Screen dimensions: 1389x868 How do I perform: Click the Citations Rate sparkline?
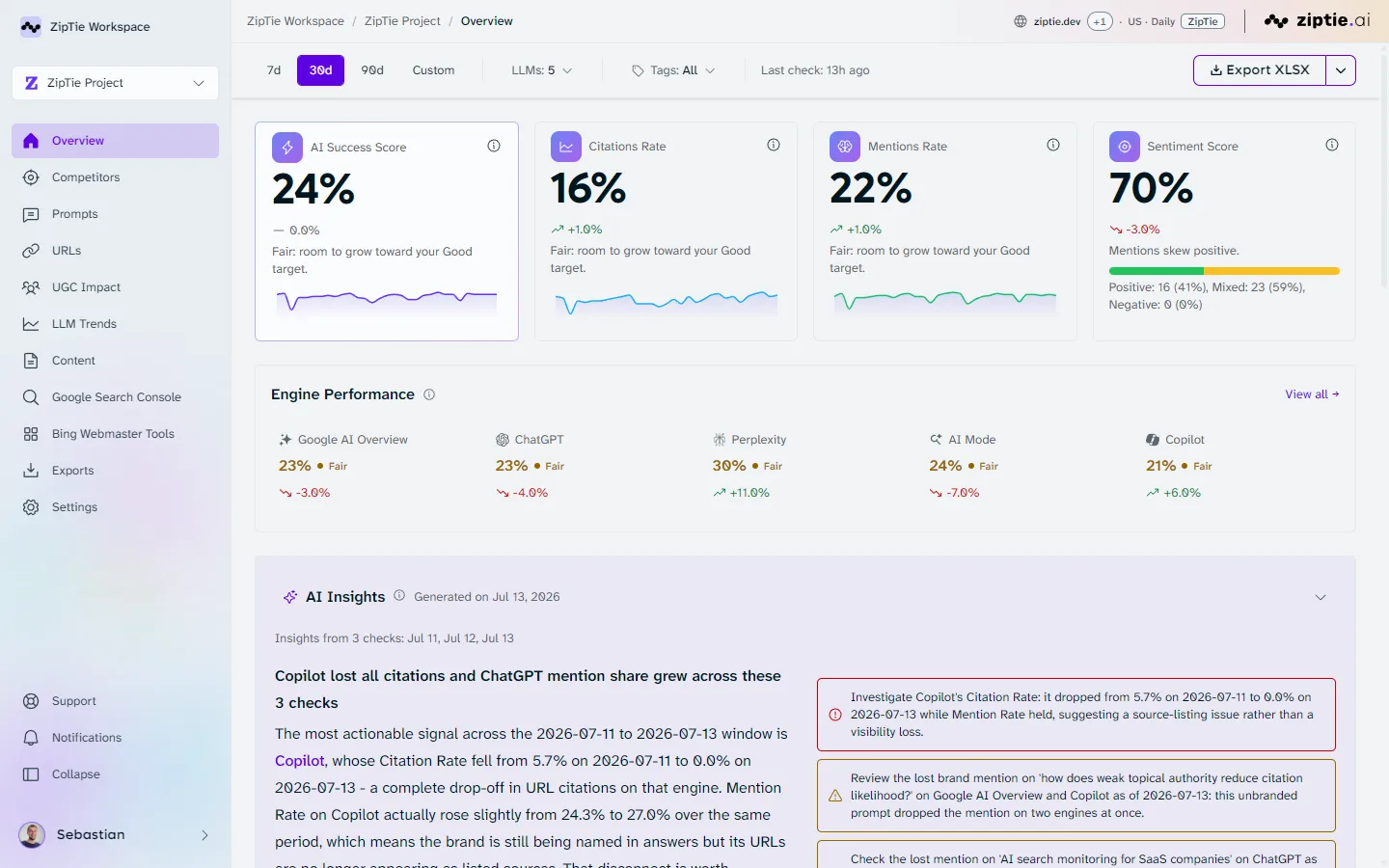(667, 302)
